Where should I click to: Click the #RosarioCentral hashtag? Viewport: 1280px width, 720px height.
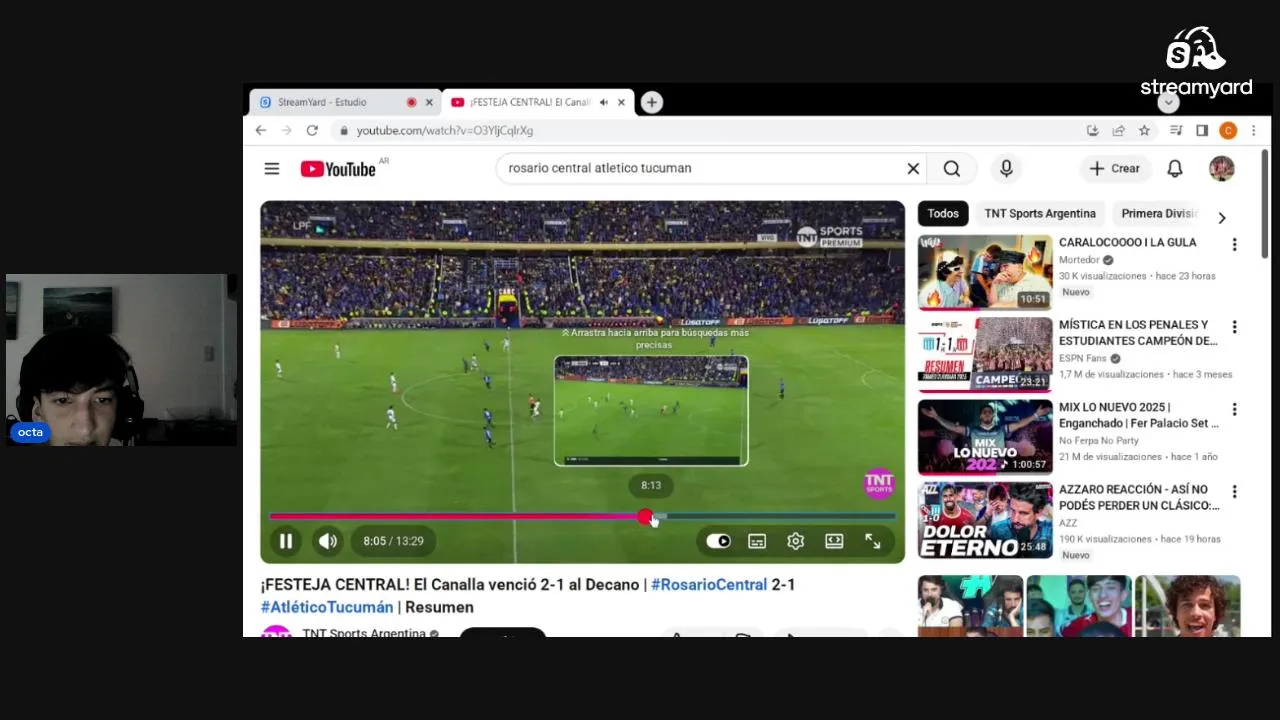(x=709, y=585)
